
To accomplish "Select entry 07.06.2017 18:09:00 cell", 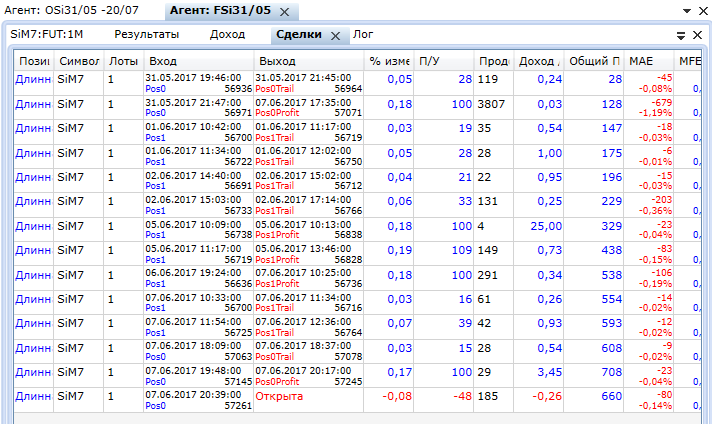I will (x=198, y=352).
